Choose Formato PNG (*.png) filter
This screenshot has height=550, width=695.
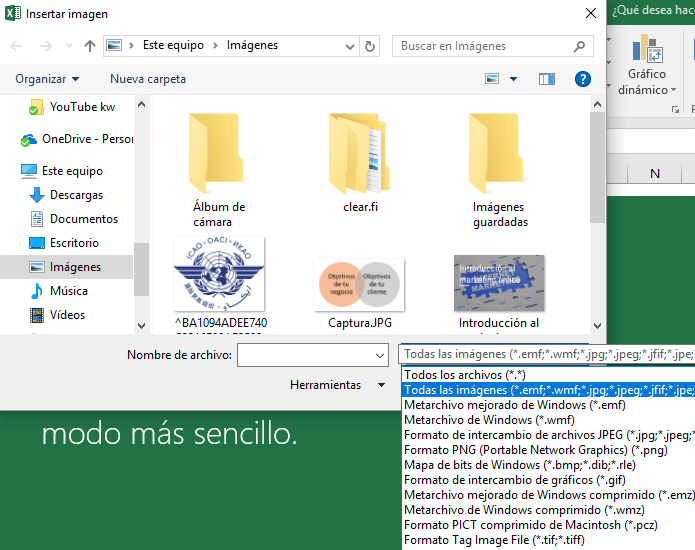tap(548, 450)
